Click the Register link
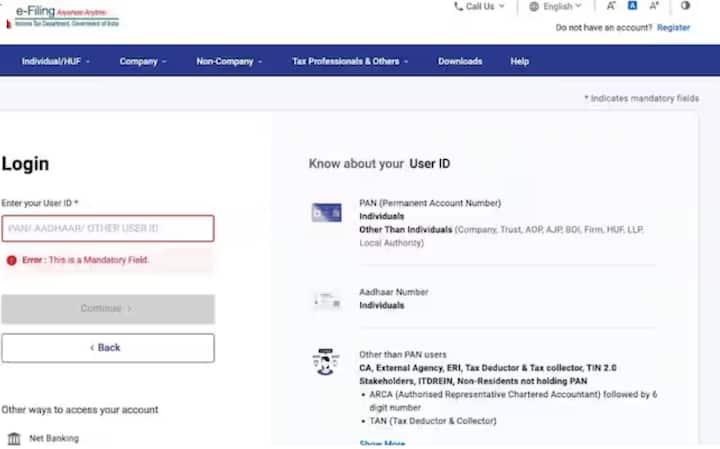Screen dimensions: 720x449 click(x=673, y=28)
